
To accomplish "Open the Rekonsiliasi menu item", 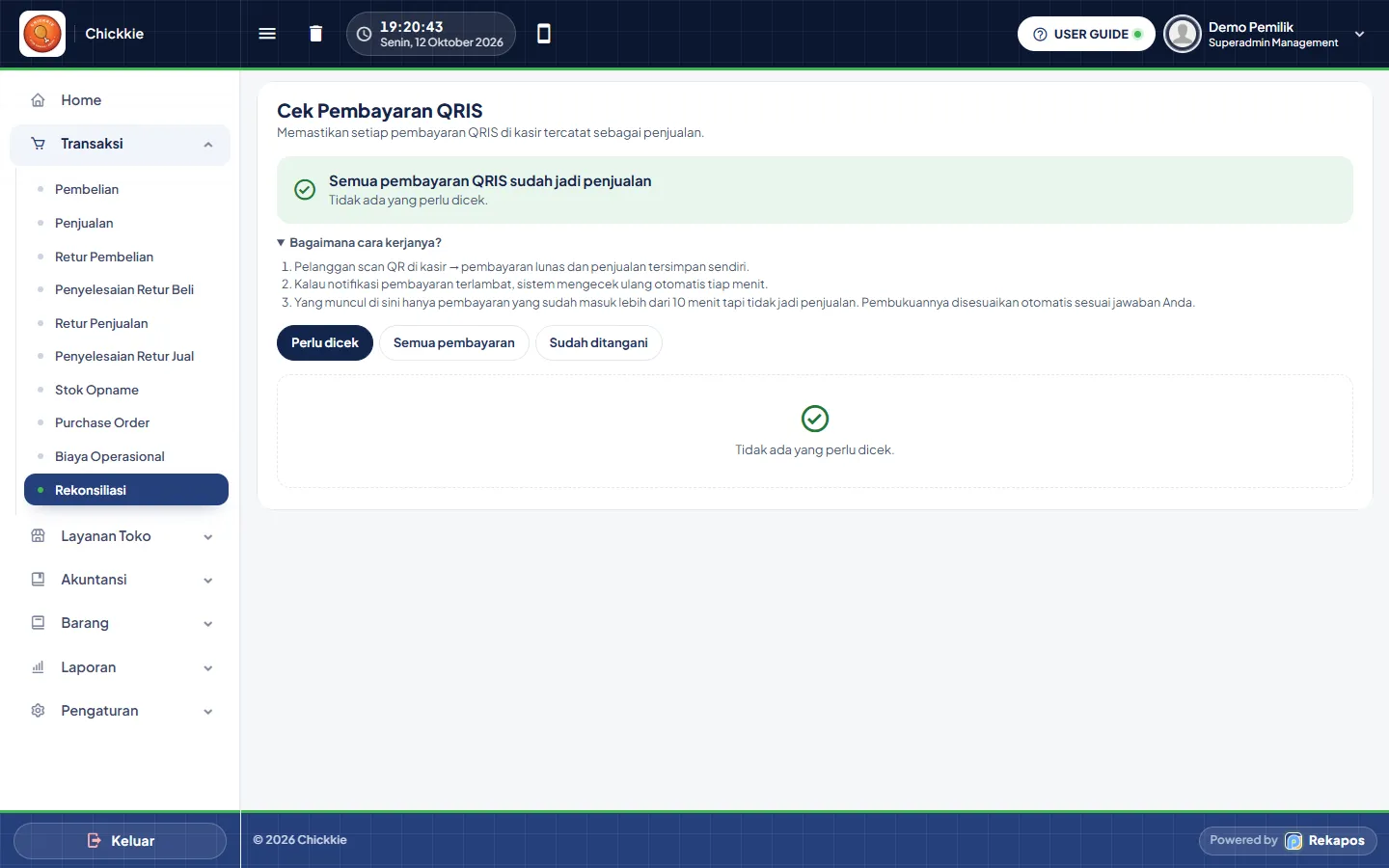I will (126, 490).
